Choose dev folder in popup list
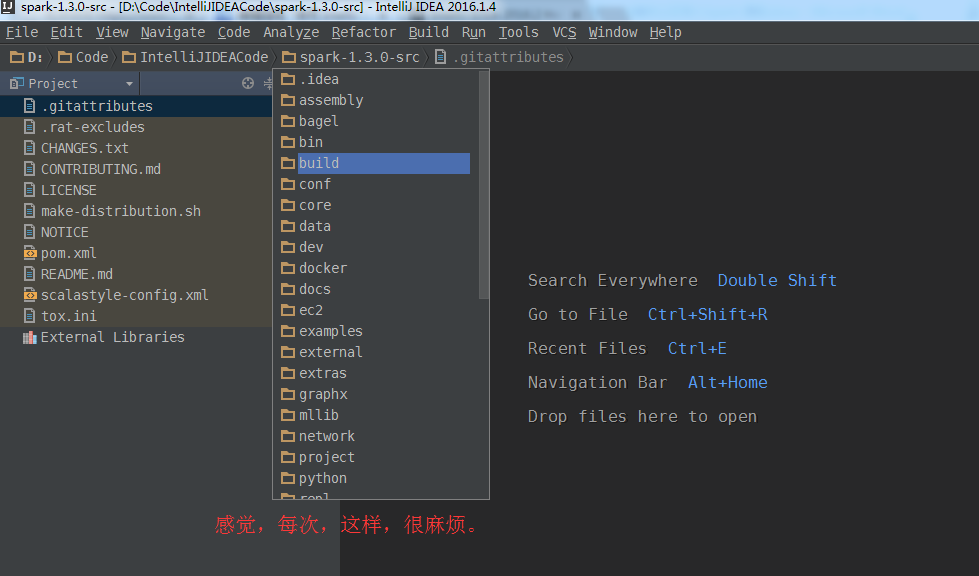The width and height of the screenshot is (979, 576). tap(375, 248)
